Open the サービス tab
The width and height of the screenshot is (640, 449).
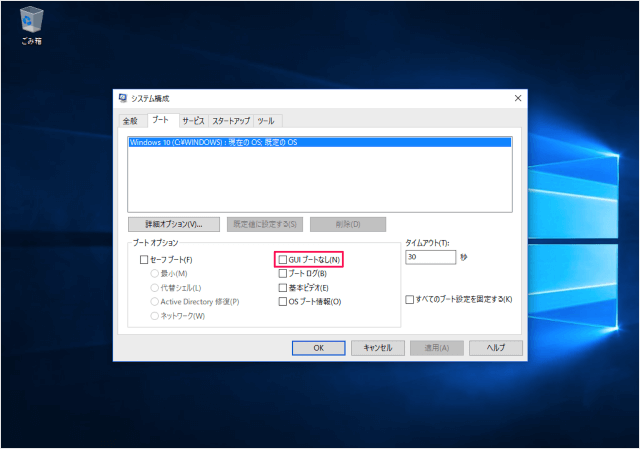pyautogui.click(x=193, y=121)
